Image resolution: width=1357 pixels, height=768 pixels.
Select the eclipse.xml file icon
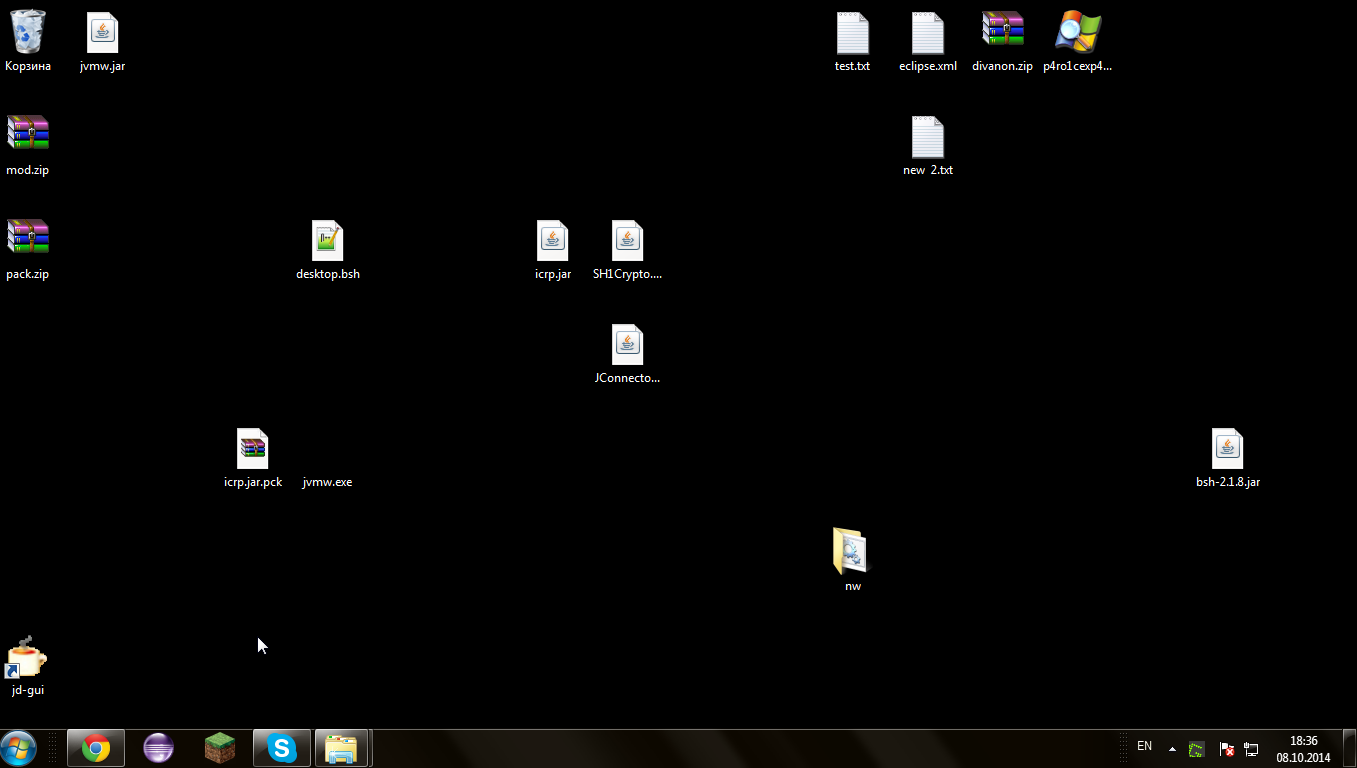(x=927, y=33)
